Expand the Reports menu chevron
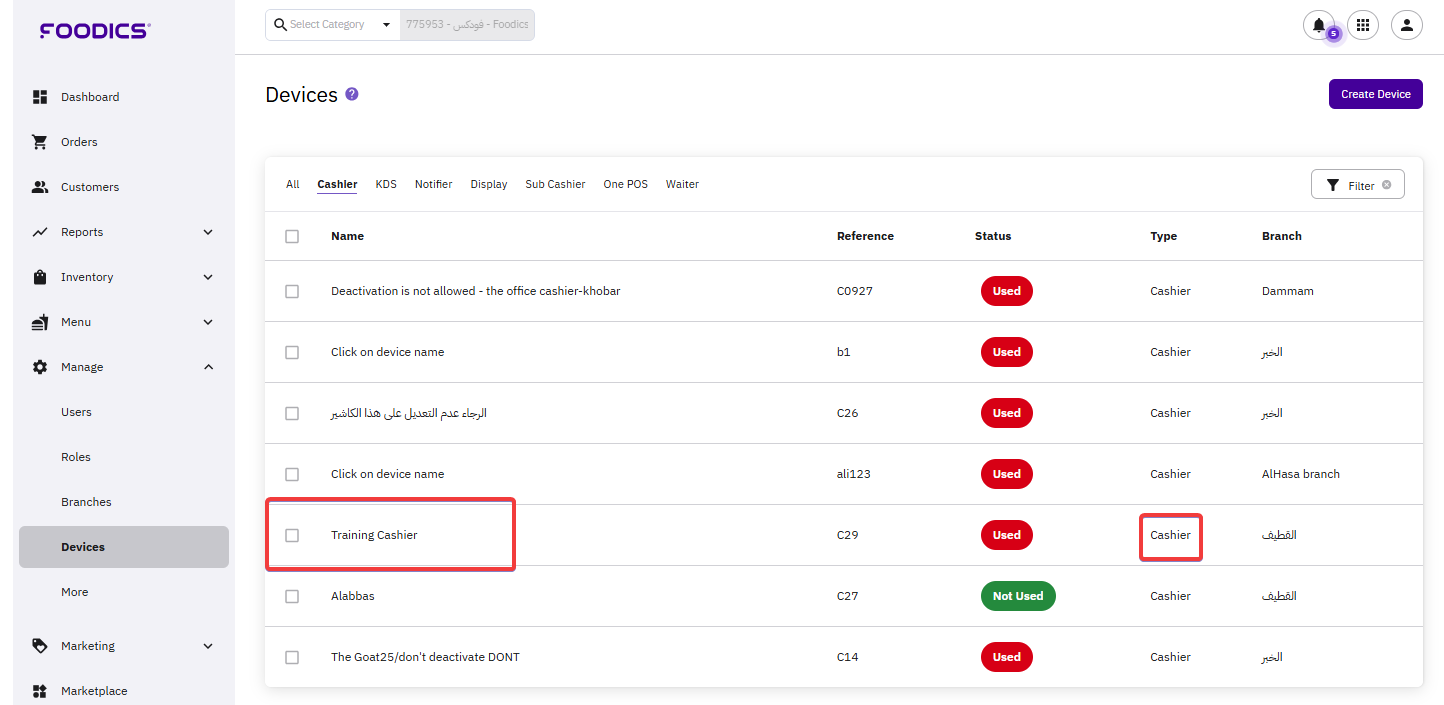The height and width of the screenshot is (705, 1444). pos(208,232)
